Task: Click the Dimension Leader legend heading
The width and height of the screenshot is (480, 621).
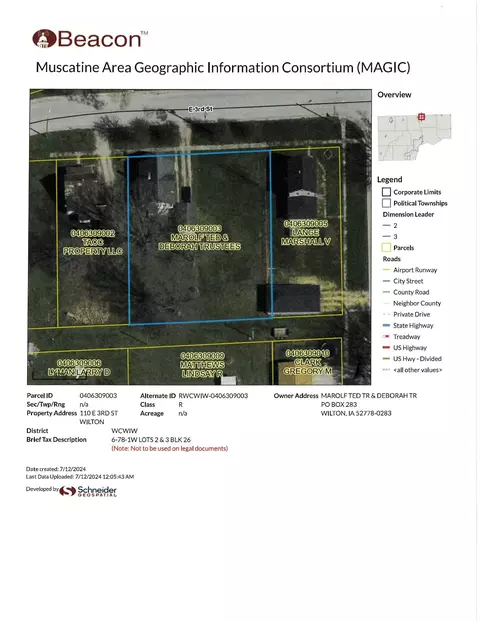Action: click(408, 214)
